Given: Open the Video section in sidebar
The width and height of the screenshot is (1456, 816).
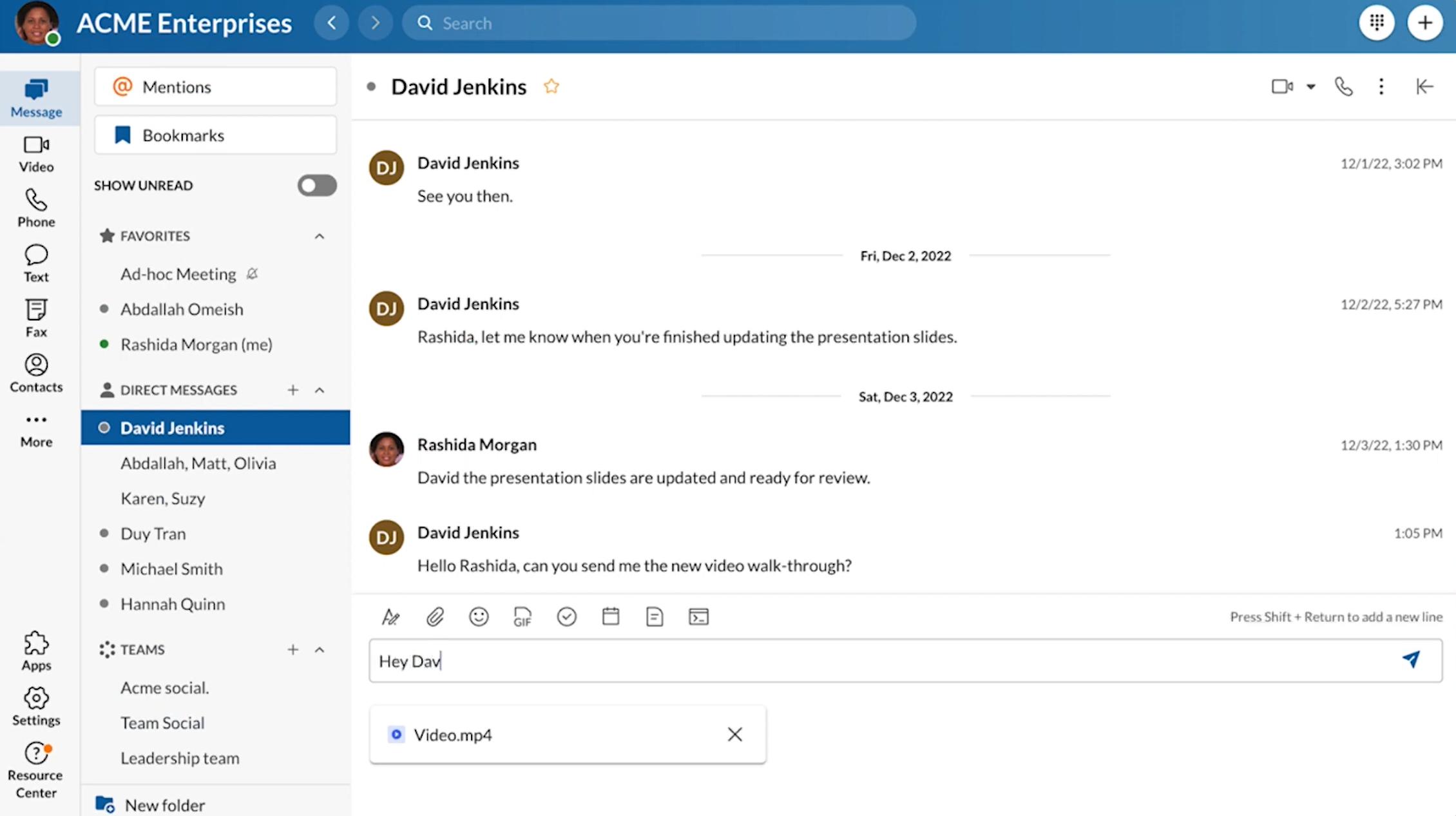Looking at the screenshot, I should point(36,154).
